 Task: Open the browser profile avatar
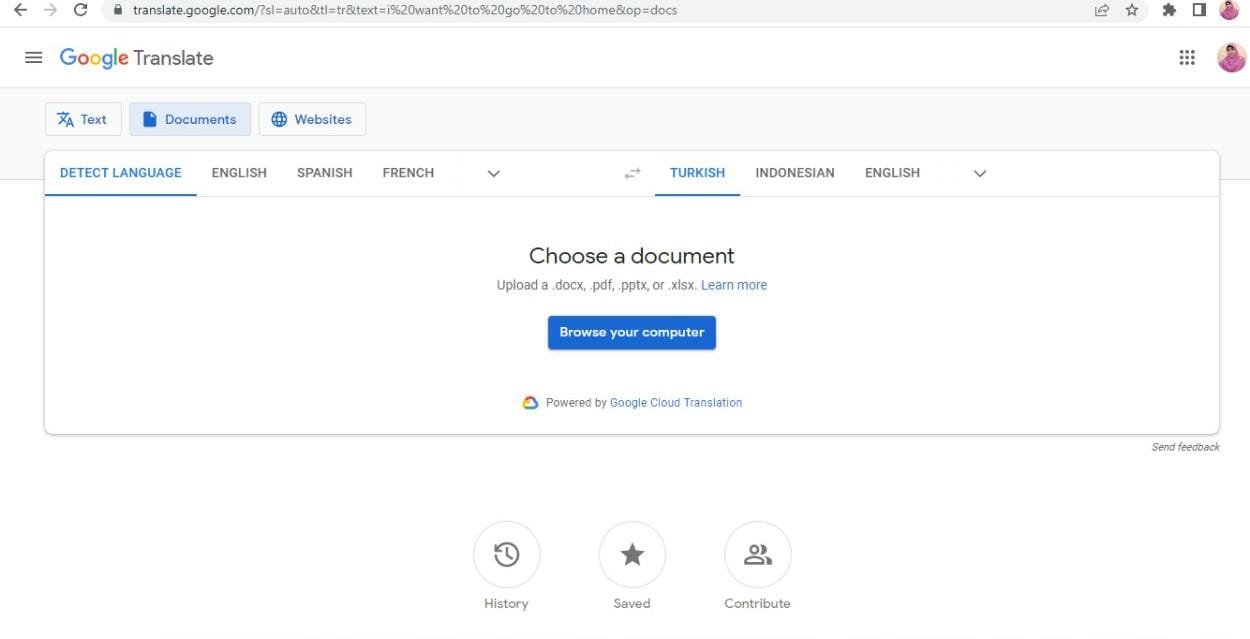pos(1229,10)
